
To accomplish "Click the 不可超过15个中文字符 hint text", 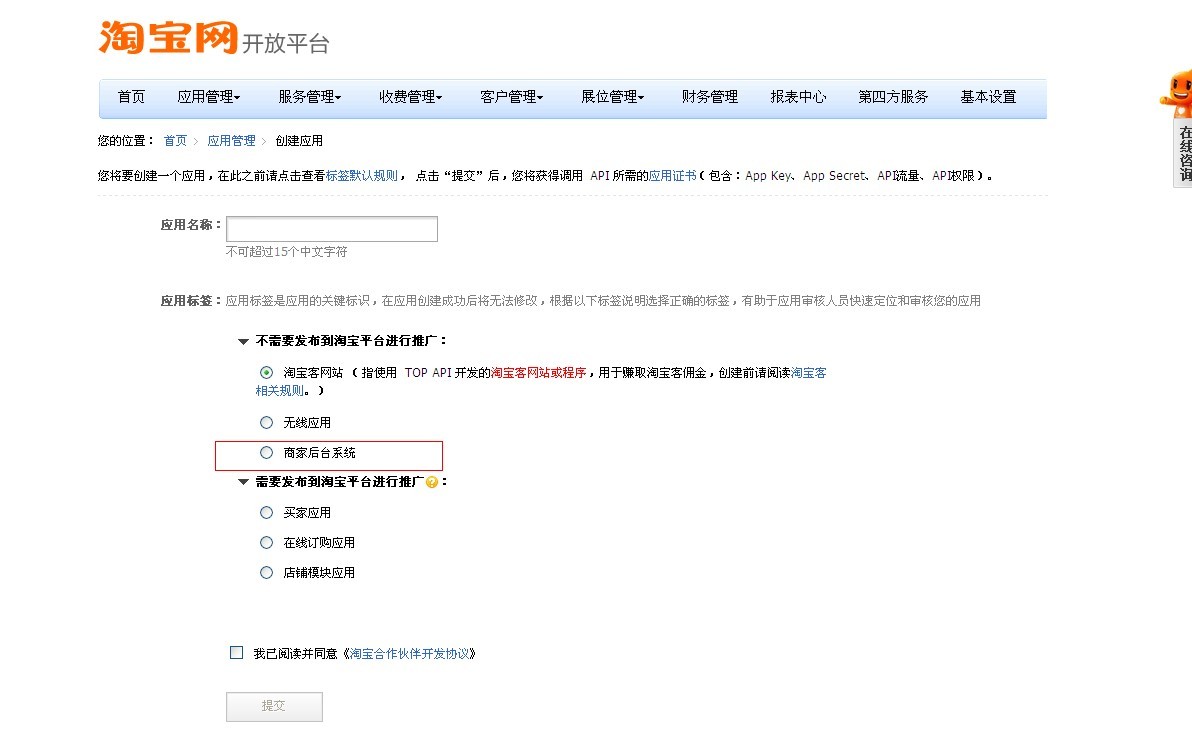I will point(287,252).
